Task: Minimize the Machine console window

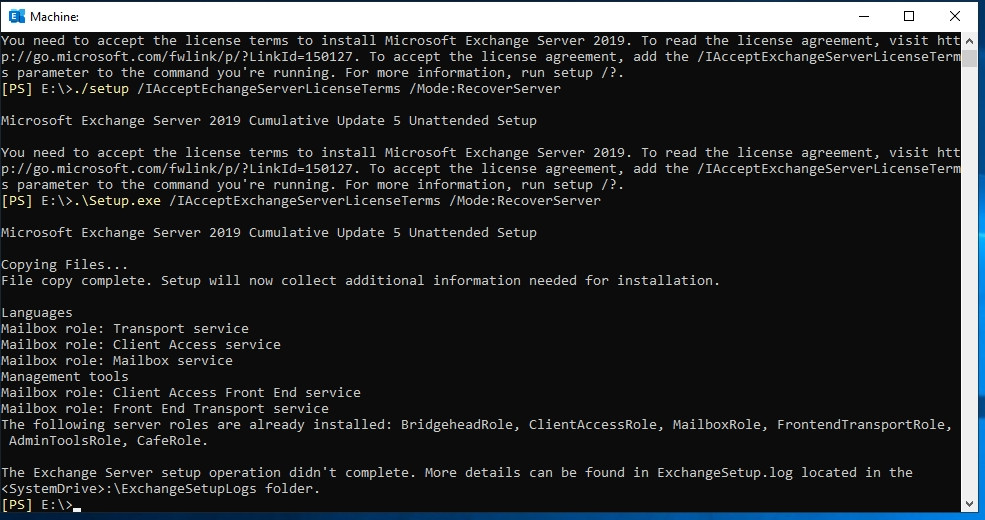Action: (x=864, y=16)
